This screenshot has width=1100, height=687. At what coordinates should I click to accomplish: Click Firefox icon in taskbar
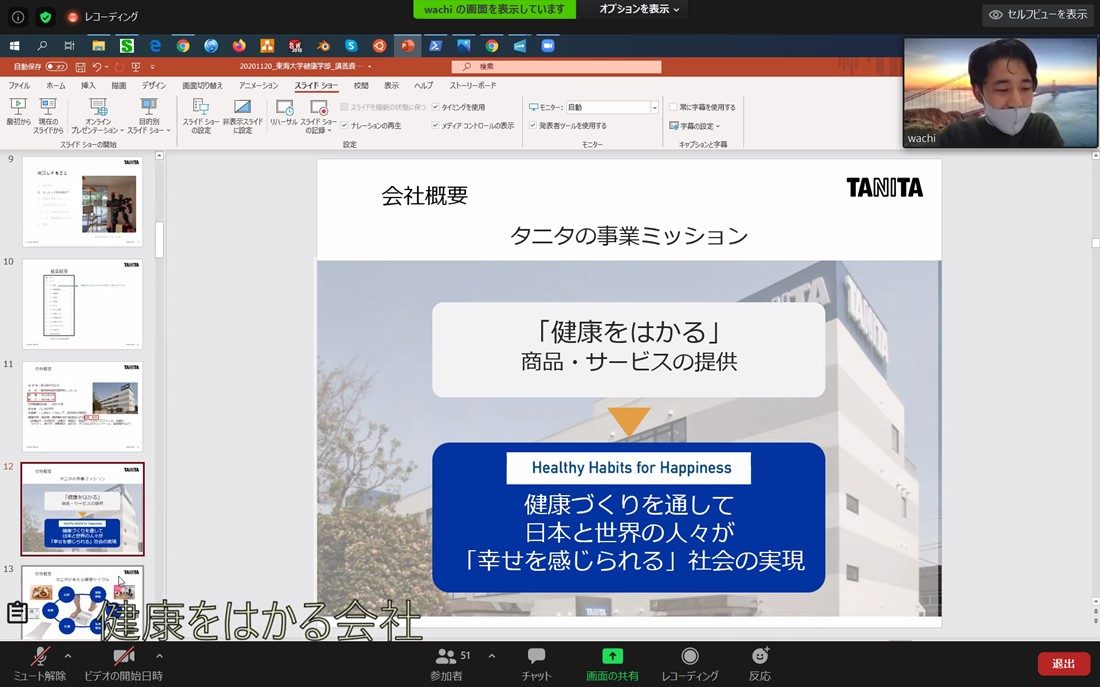239,46
